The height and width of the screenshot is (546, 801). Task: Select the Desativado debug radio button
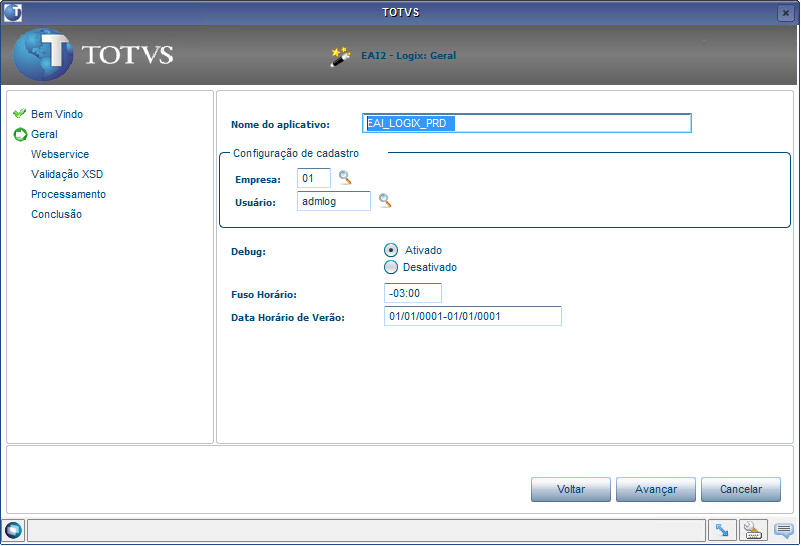(391, 267)
